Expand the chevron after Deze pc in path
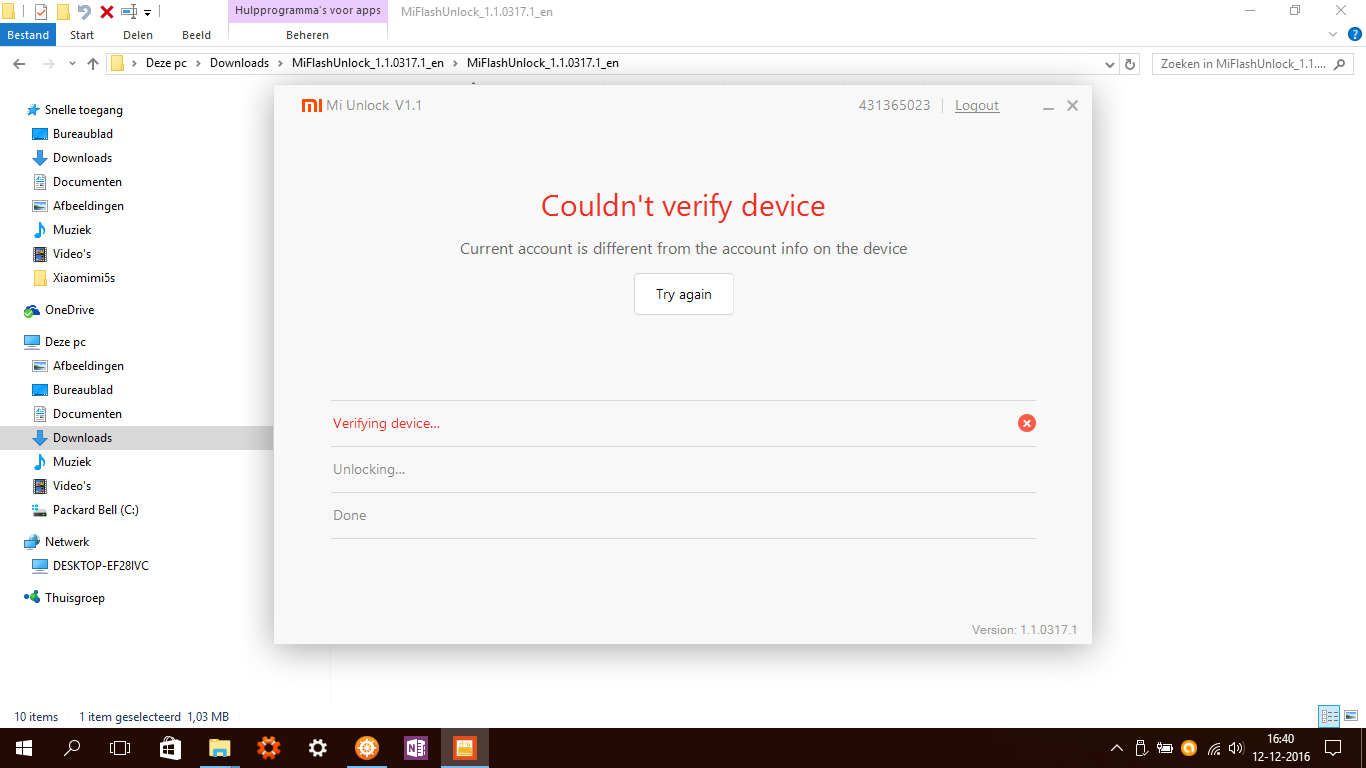The image size is (1366, 768). point(198,63)
